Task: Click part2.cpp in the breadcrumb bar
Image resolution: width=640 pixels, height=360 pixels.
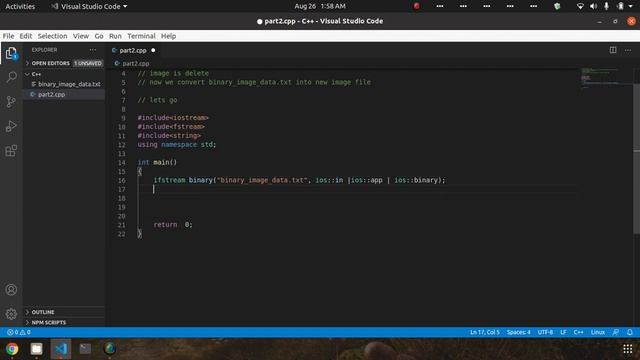Action: coord(136,64)
